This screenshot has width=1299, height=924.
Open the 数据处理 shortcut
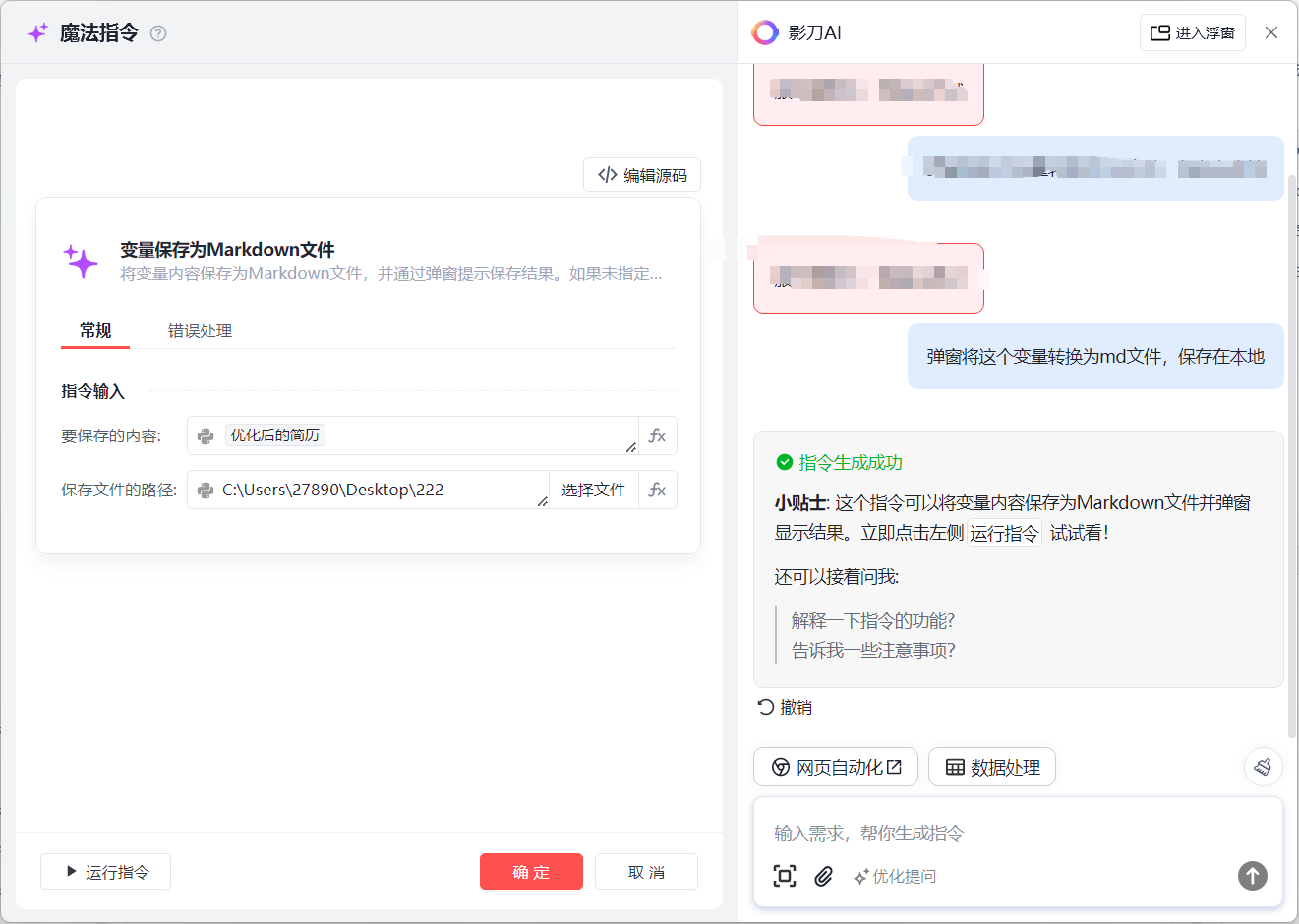pyautogui.click(x=992, y=767)
